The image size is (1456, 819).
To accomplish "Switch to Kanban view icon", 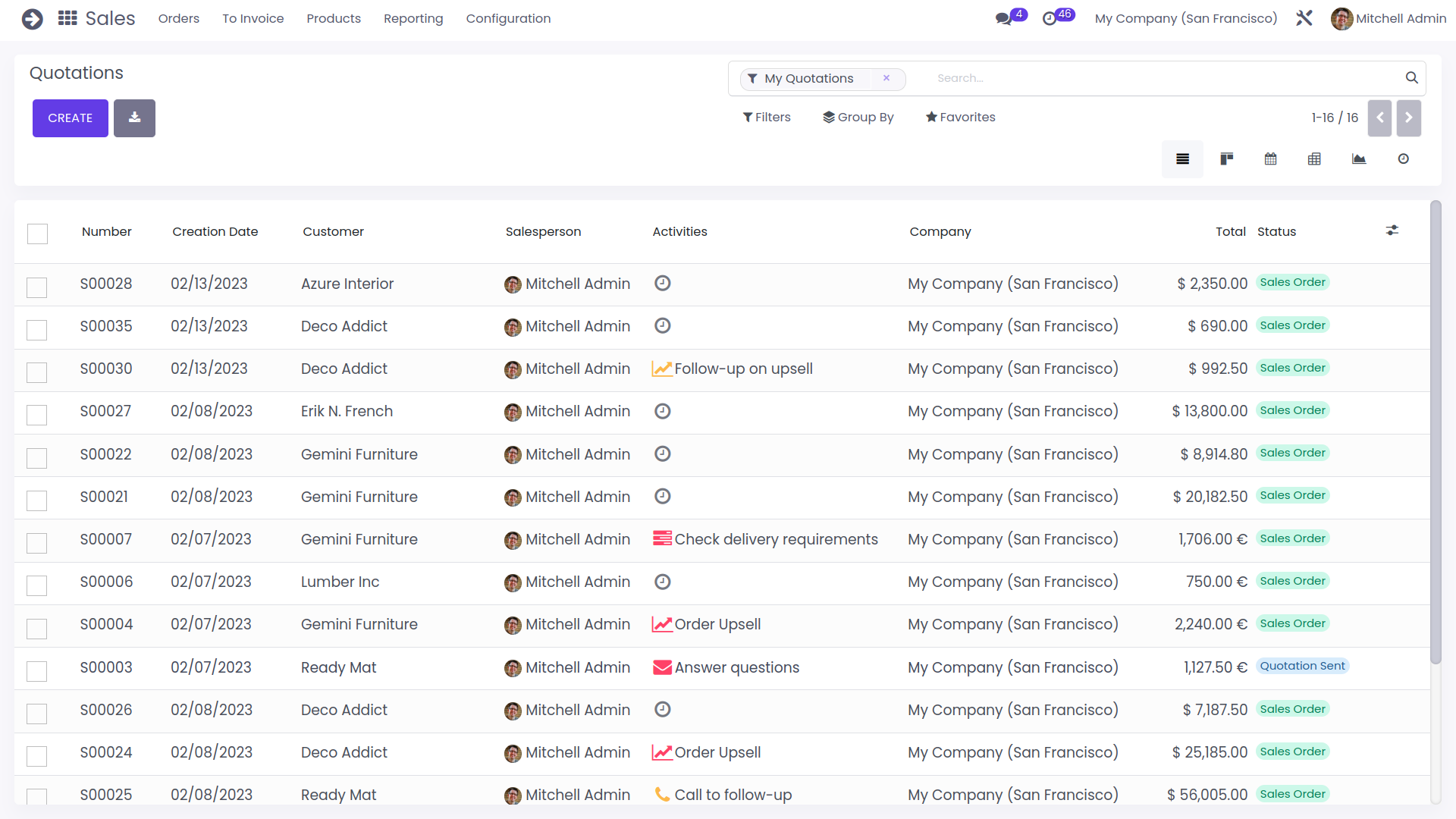I will click(x=1226, y=159).
